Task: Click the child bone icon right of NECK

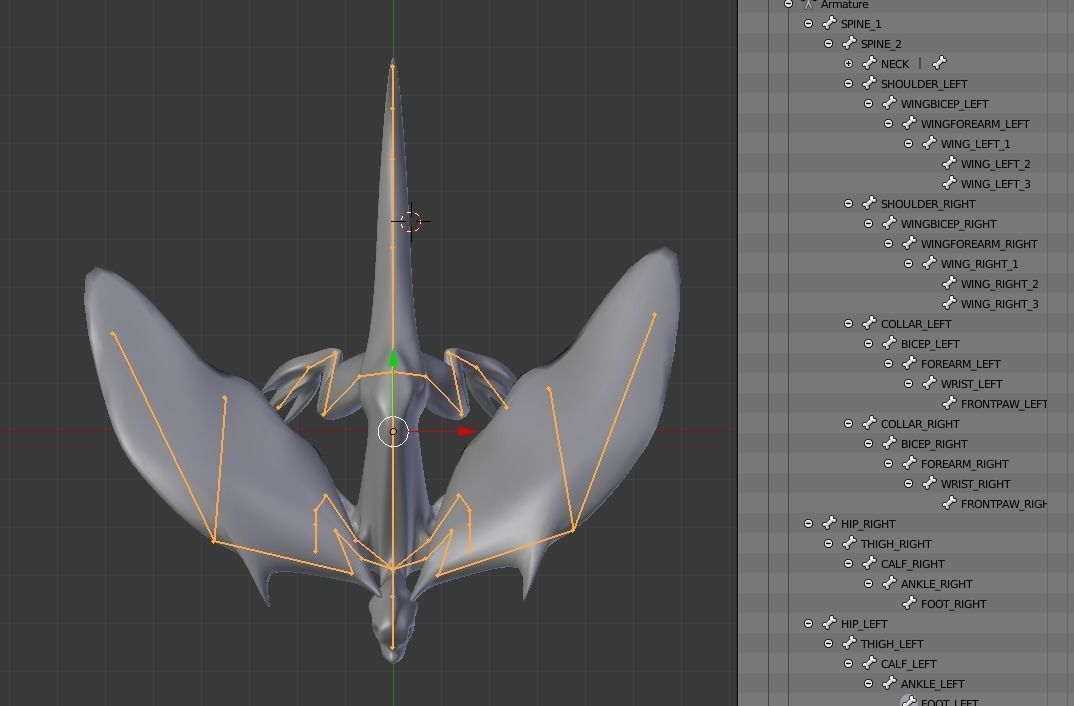Action: coord(939,63)
